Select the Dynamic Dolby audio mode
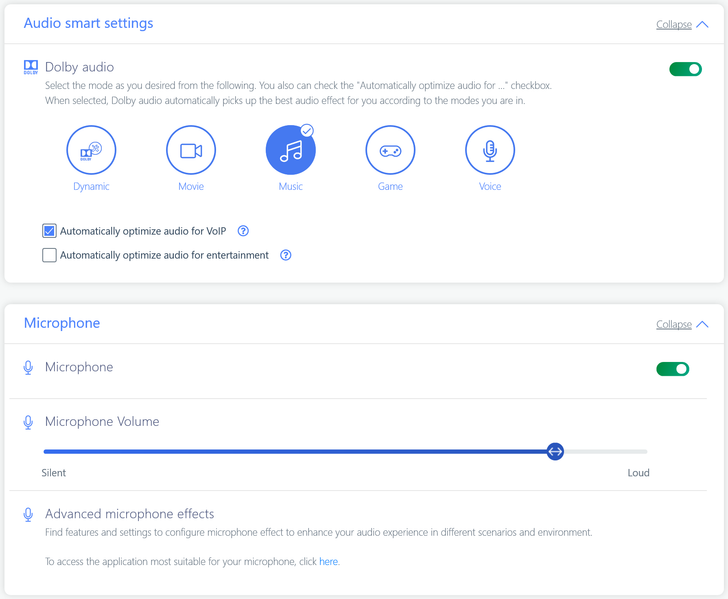The width and height of the screenshot is (728, 599). [91, 150]
